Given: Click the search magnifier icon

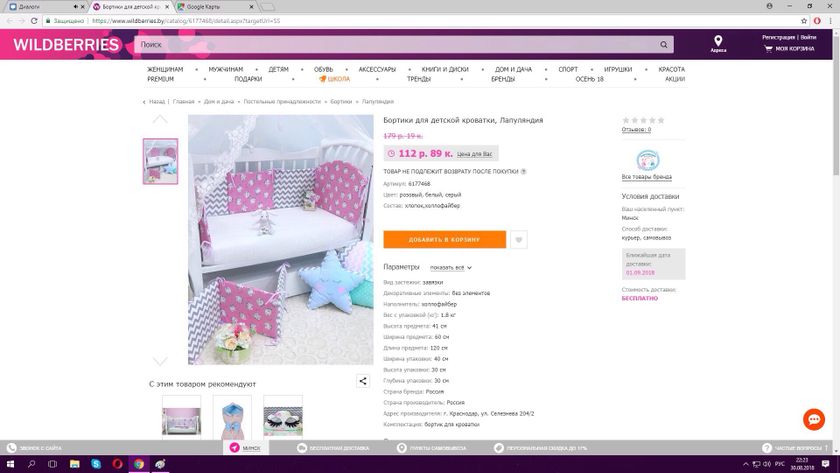Looking at the screenshot, I should tap(664, 45).
